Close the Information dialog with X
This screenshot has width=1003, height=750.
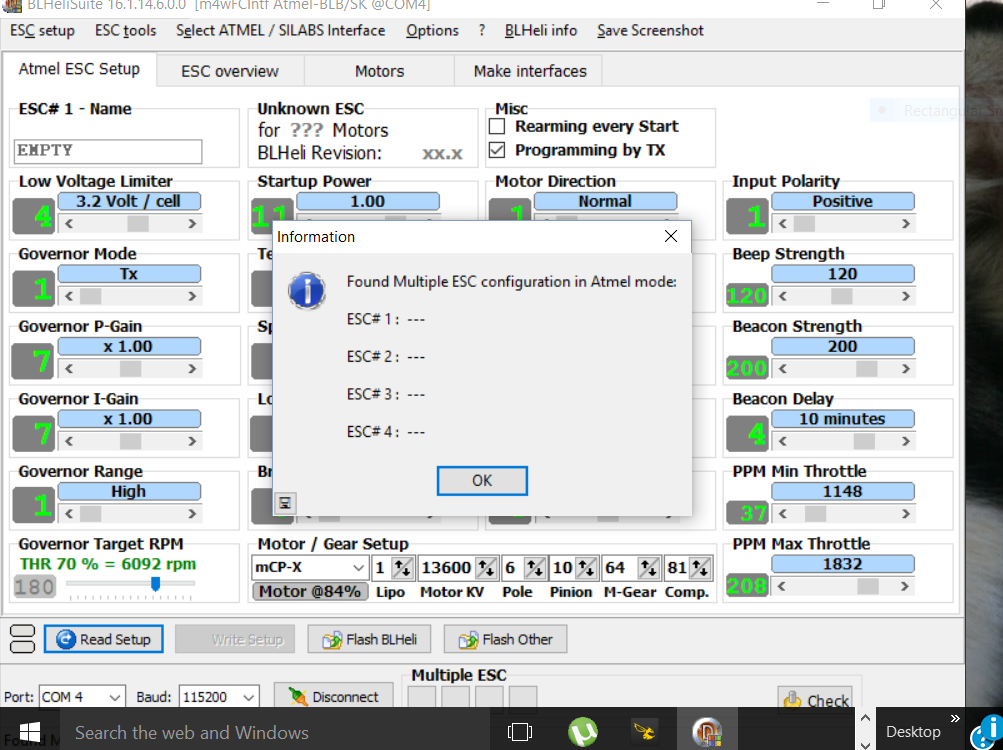click(x=670, y=236)
